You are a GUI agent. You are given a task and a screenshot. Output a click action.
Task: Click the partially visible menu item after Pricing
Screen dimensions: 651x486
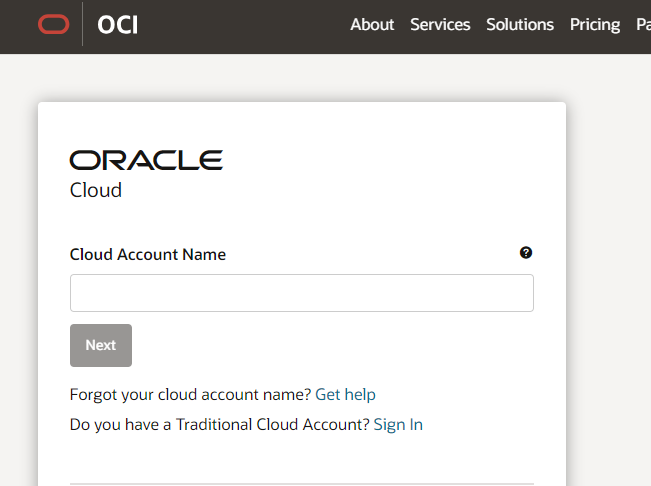point(642,25)
